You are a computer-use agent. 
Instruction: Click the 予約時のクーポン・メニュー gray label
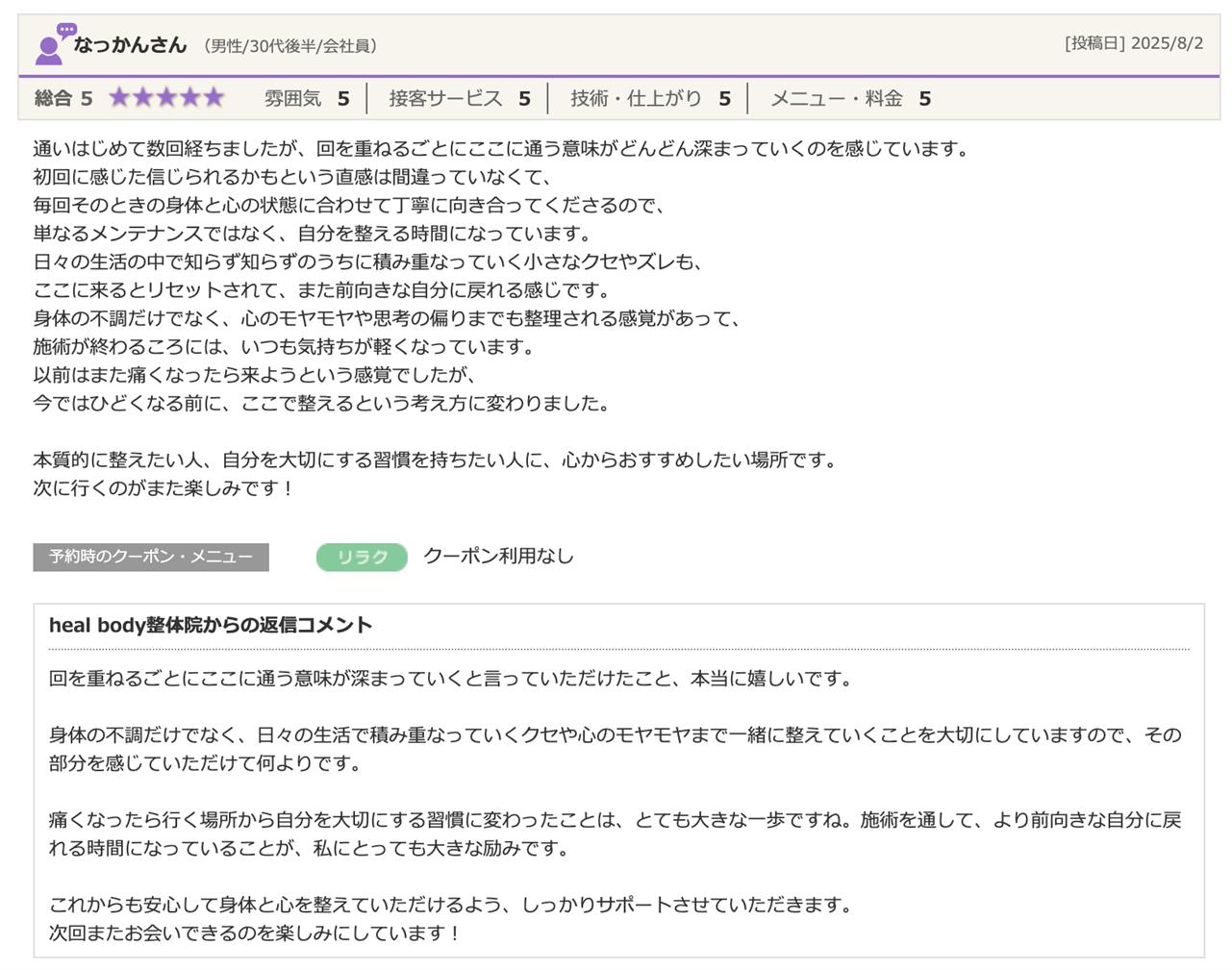tap(151, 558)
